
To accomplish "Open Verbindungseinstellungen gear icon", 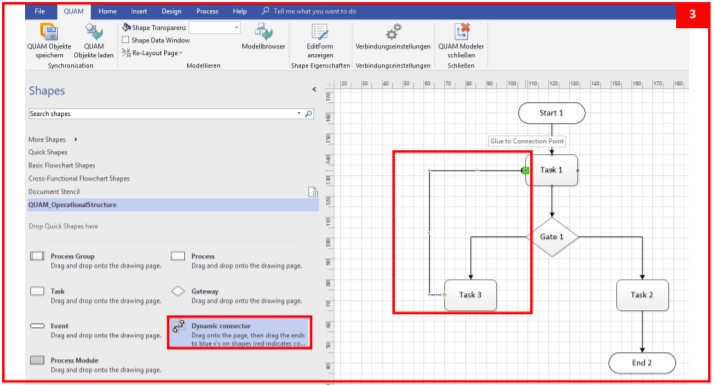I will 393,31.
